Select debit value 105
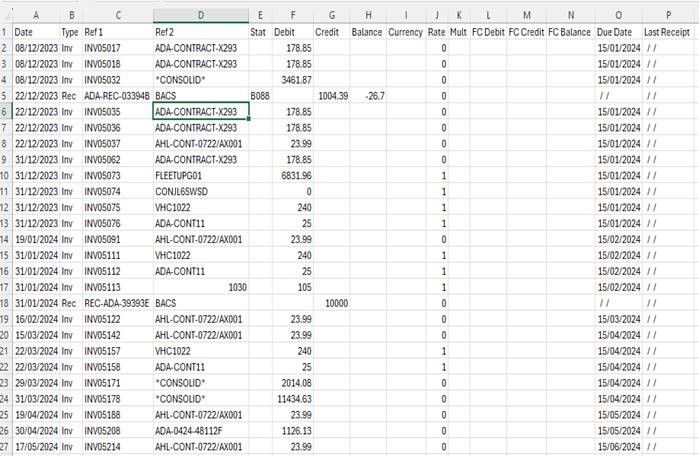699x456 pixels. [x=293, y=288]
